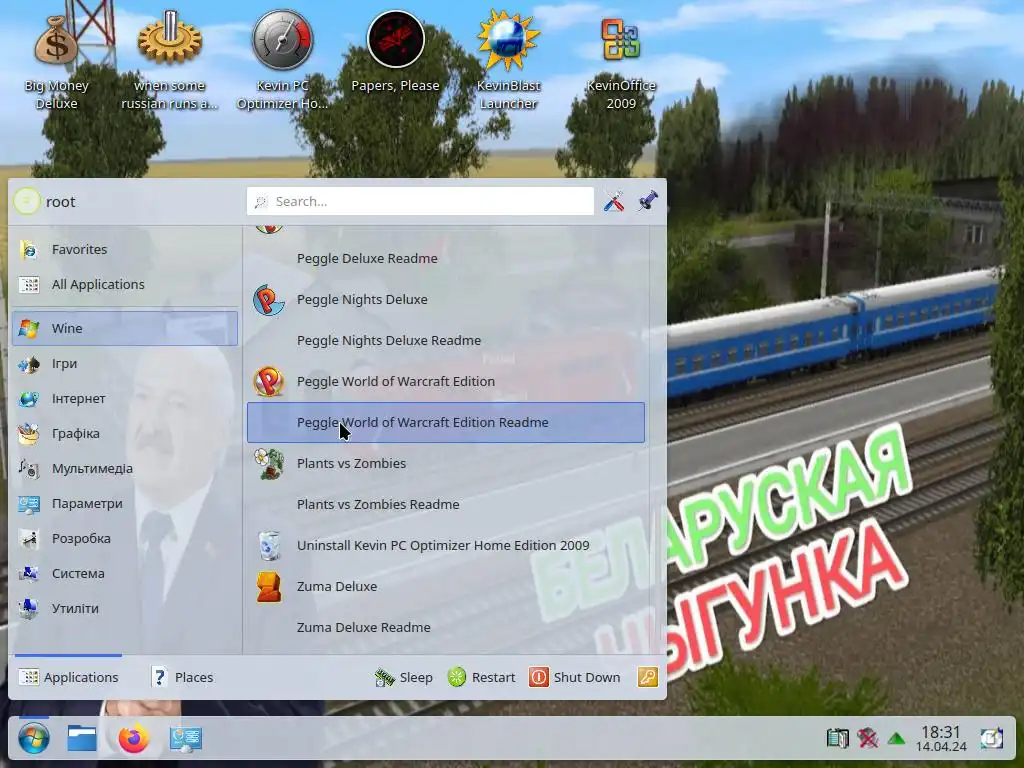Launch Plants vs Zombies
Image resolution: width=1024 pixels, height=768 pixels.
445,464
